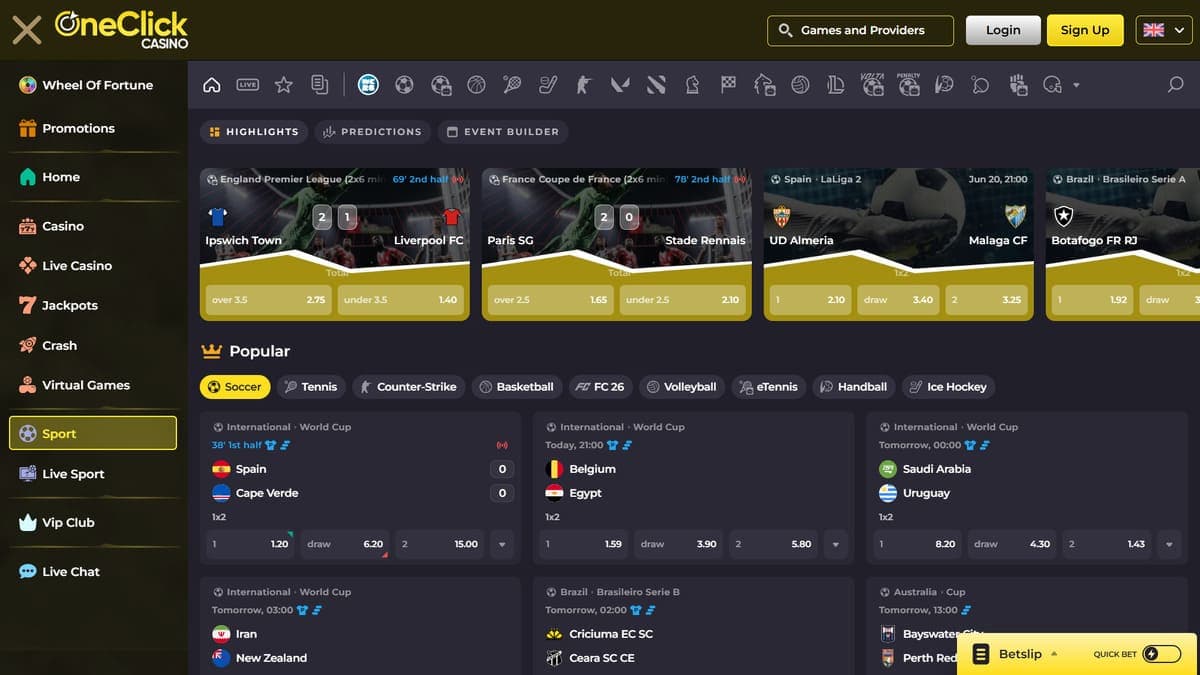The height and width of the screenshot is (675, 1200).
Task: Switch to the Highlights tab
Action: pos(254,131)
